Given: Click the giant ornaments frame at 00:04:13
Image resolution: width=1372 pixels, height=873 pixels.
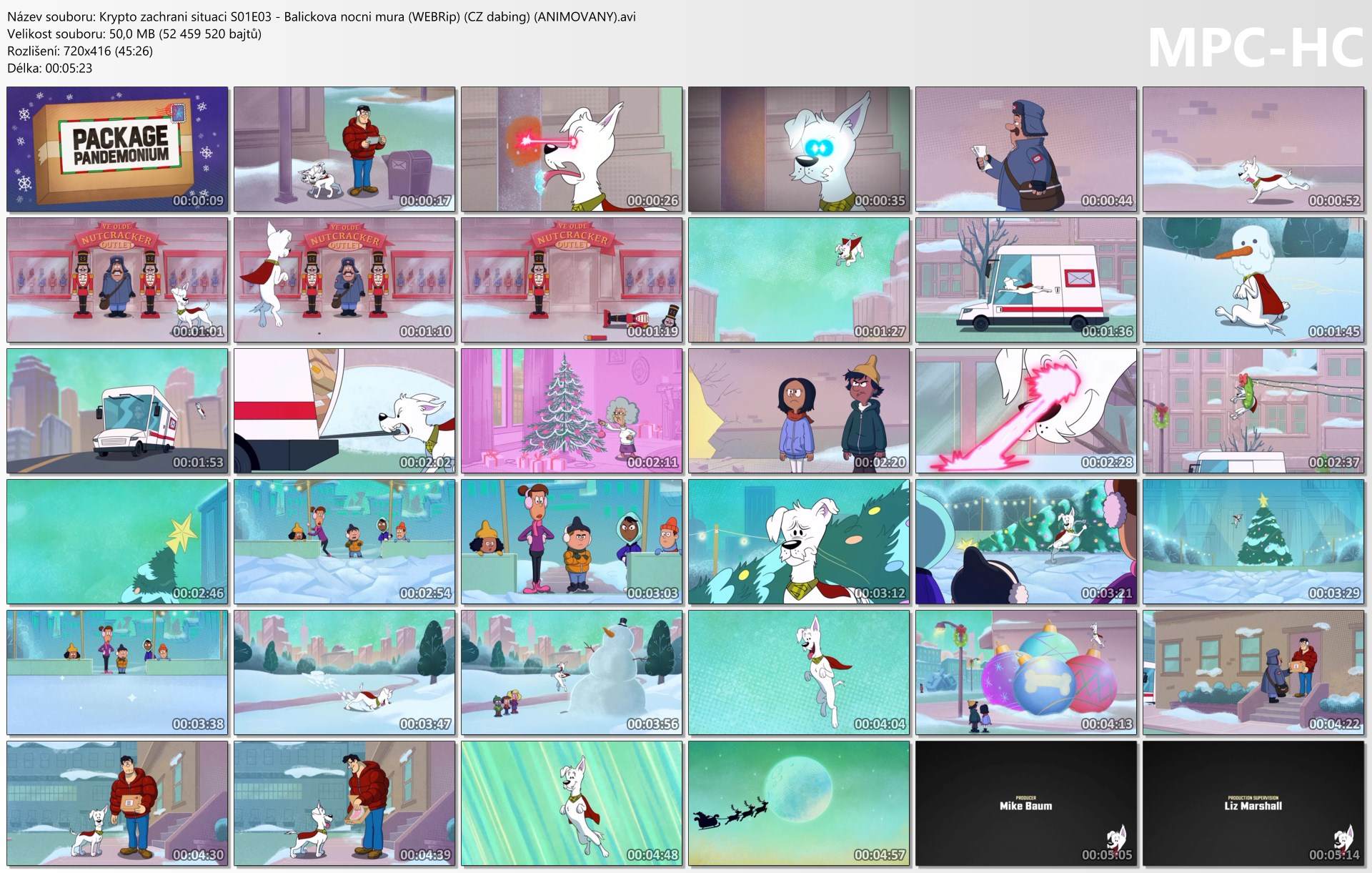Looking at the screenshot, I should point(1026,673).
